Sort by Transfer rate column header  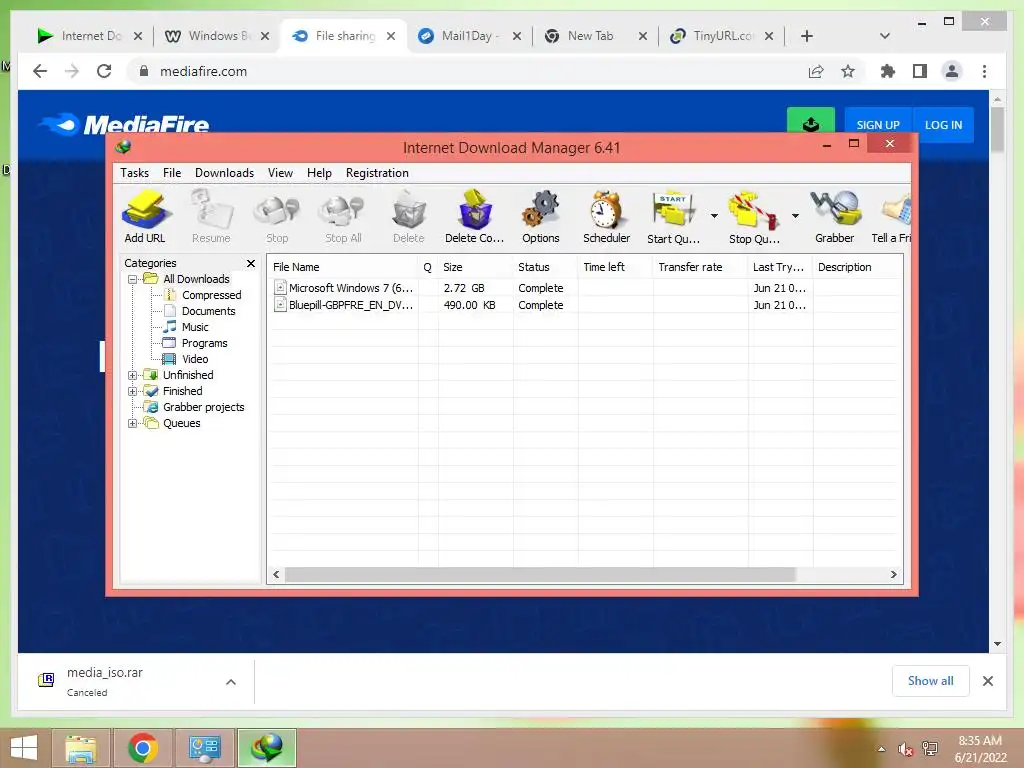pos(699,267)
